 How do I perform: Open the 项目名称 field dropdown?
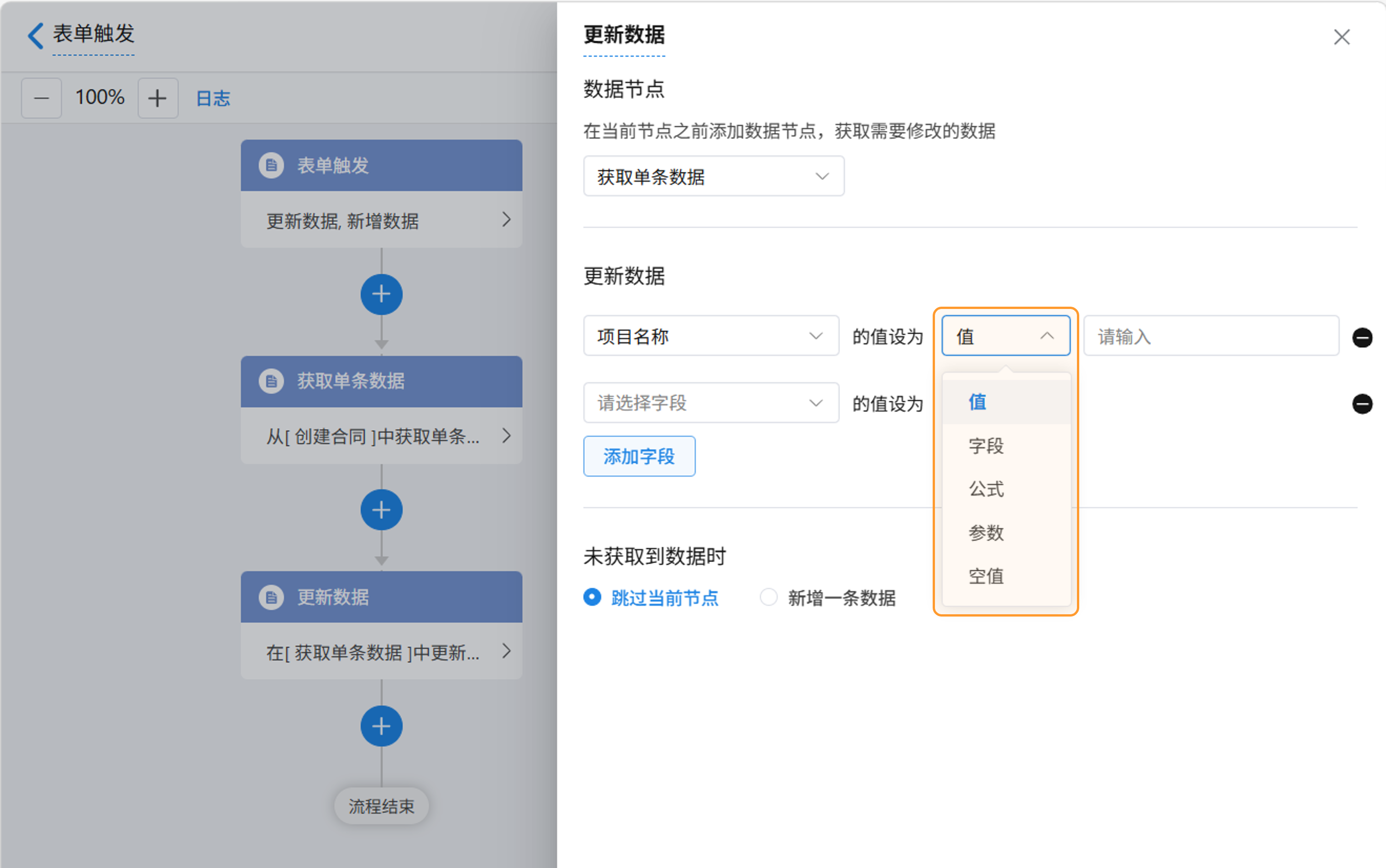coord(711,336)
